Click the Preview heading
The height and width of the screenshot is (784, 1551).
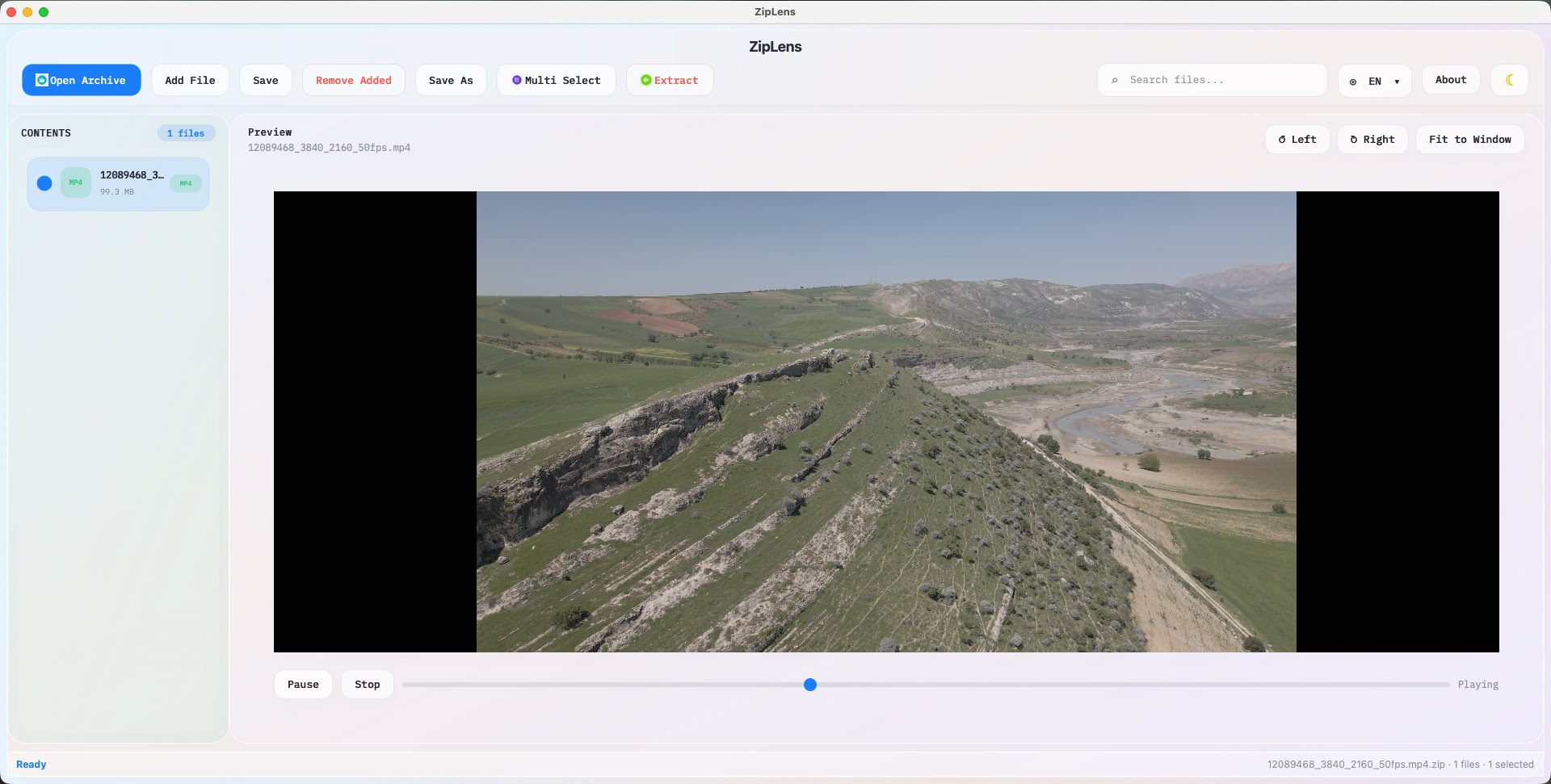coord(270,132)
